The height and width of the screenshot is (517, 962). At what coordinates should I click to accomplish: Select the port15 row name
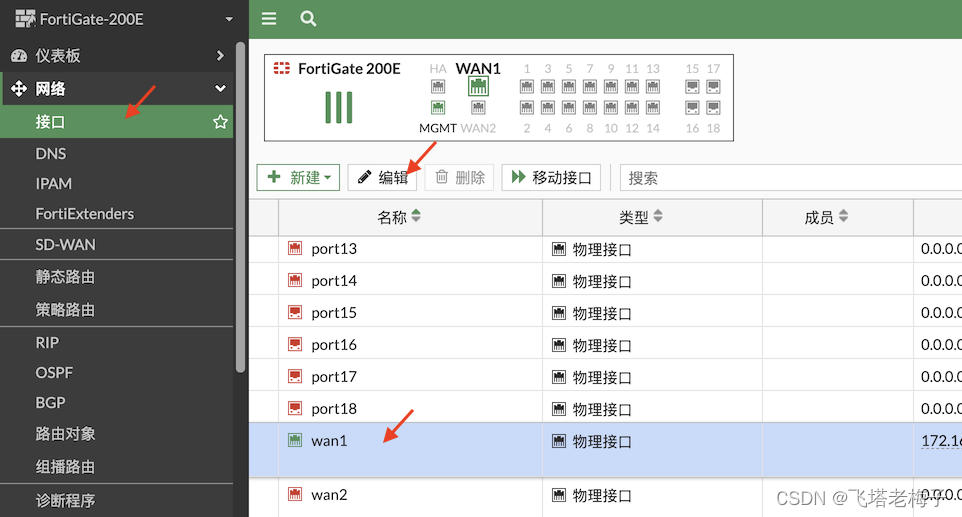[x=334, y=312]
